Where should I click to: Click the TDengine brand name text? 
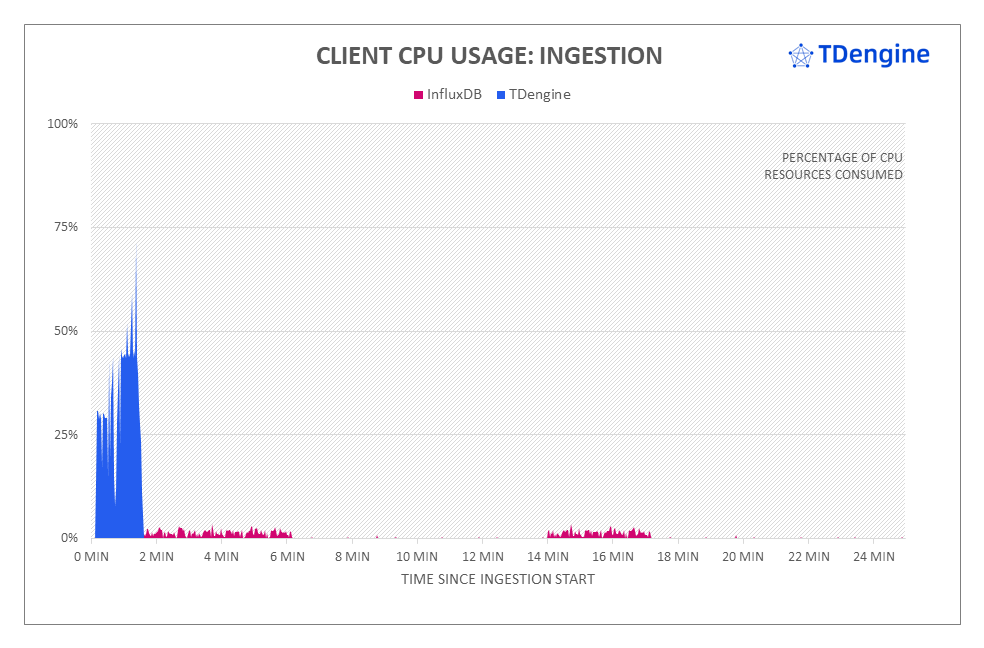coord(873,54)
